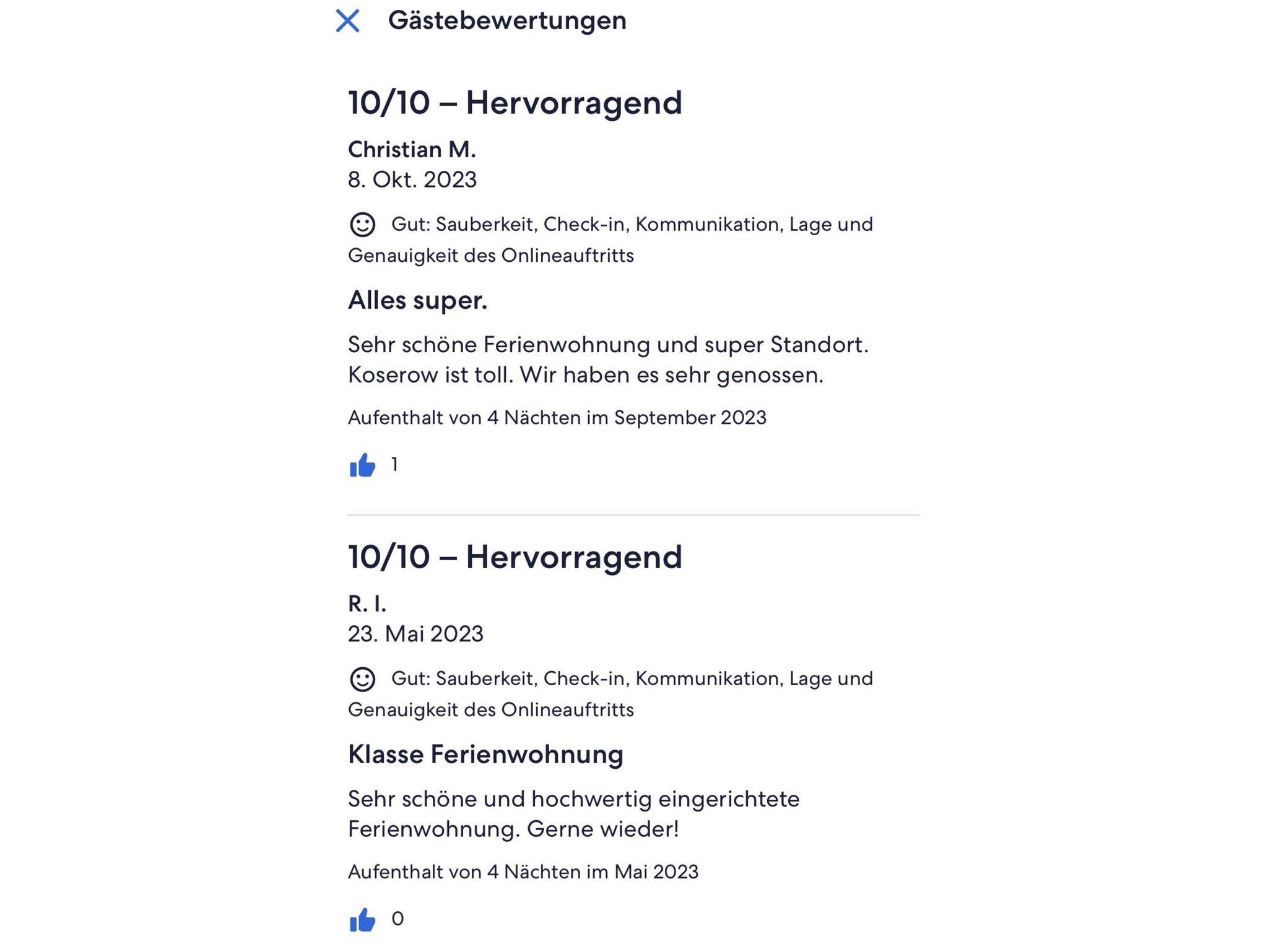This screenshot has height=952, width=1268.
Task: Click the like count "1" beside thumbs-up
Action: tap(394, 464)
